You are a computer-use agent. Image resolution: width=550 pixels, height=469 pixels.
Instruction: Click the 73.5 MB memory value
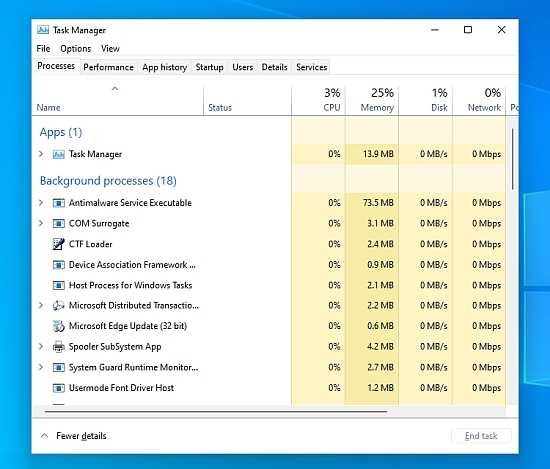pos(378,203)
